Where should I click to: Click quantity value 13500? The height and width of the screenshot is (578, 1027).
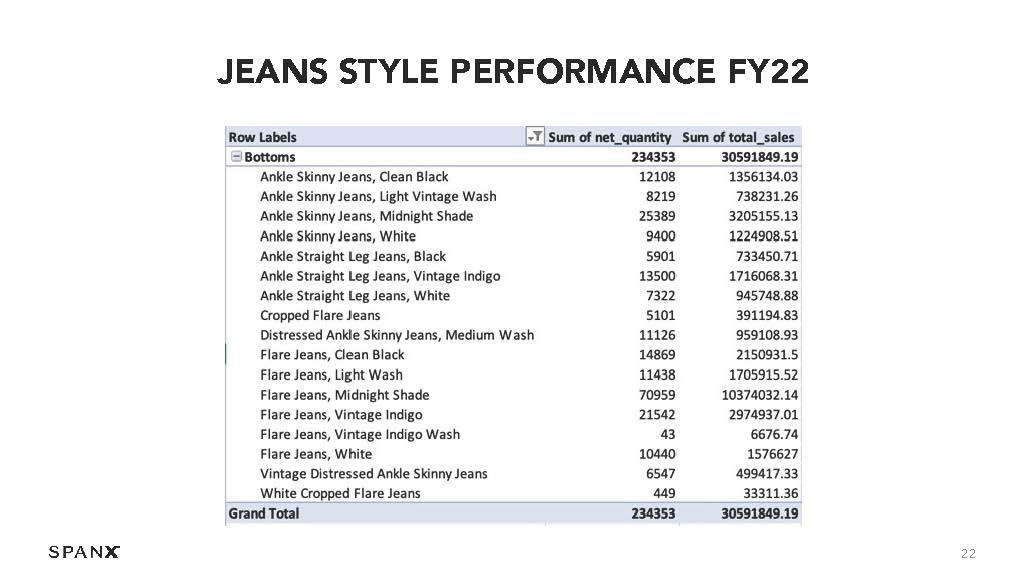[657, 276]
